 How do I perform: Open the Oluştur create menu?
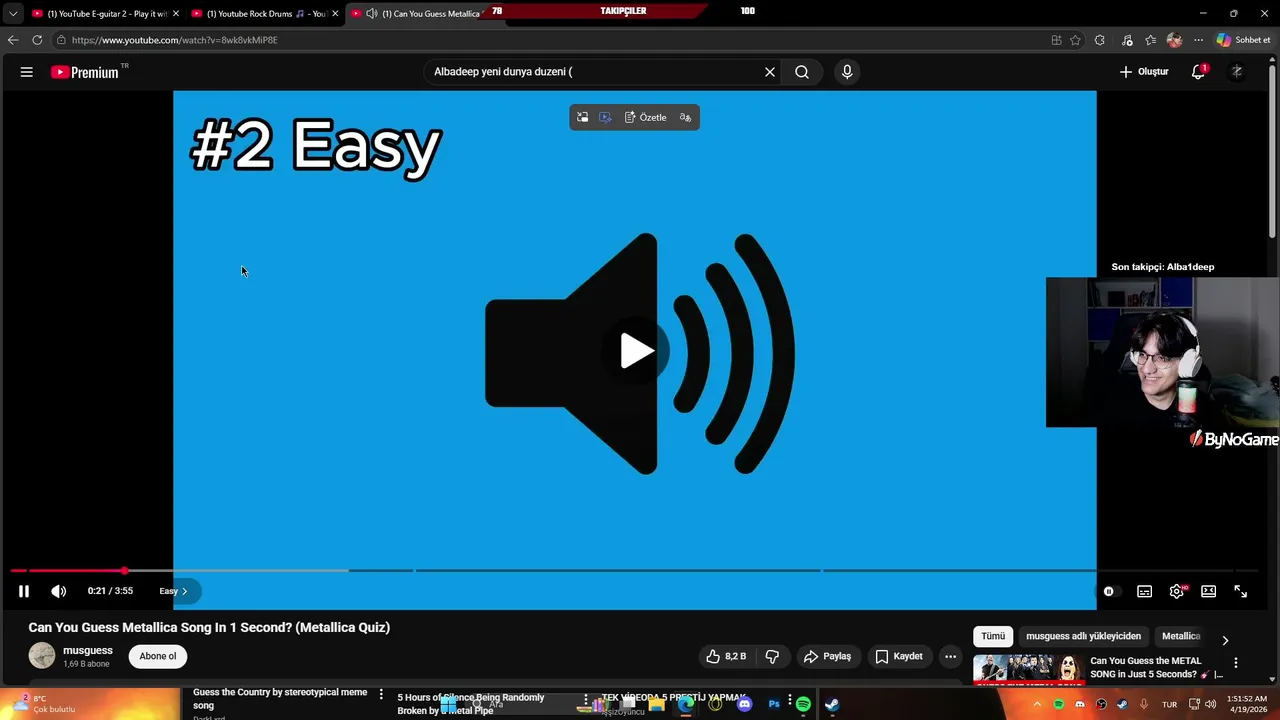(1144, 72)
